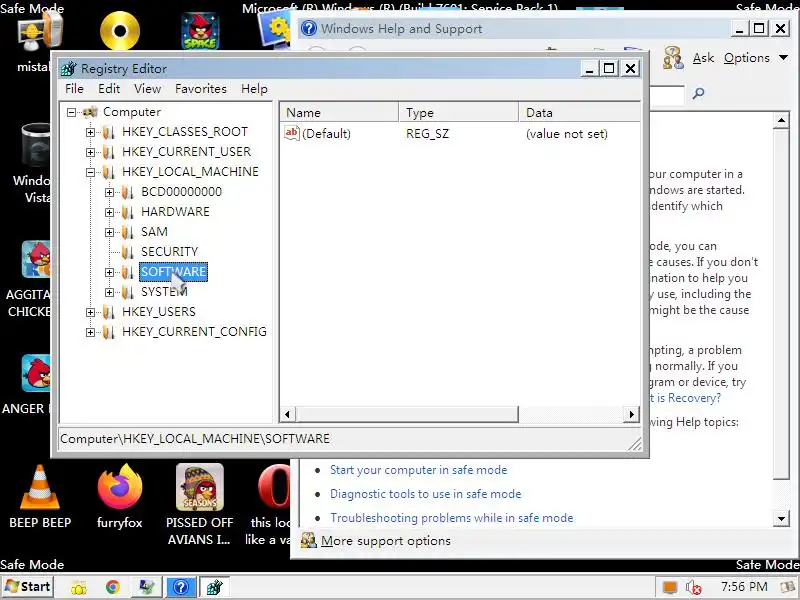Image resolution: width=800 pixels, height=600 pixels.
Task: Select the HKEY_CLASSES_ROOT folder icon
Action: [109, 132]
